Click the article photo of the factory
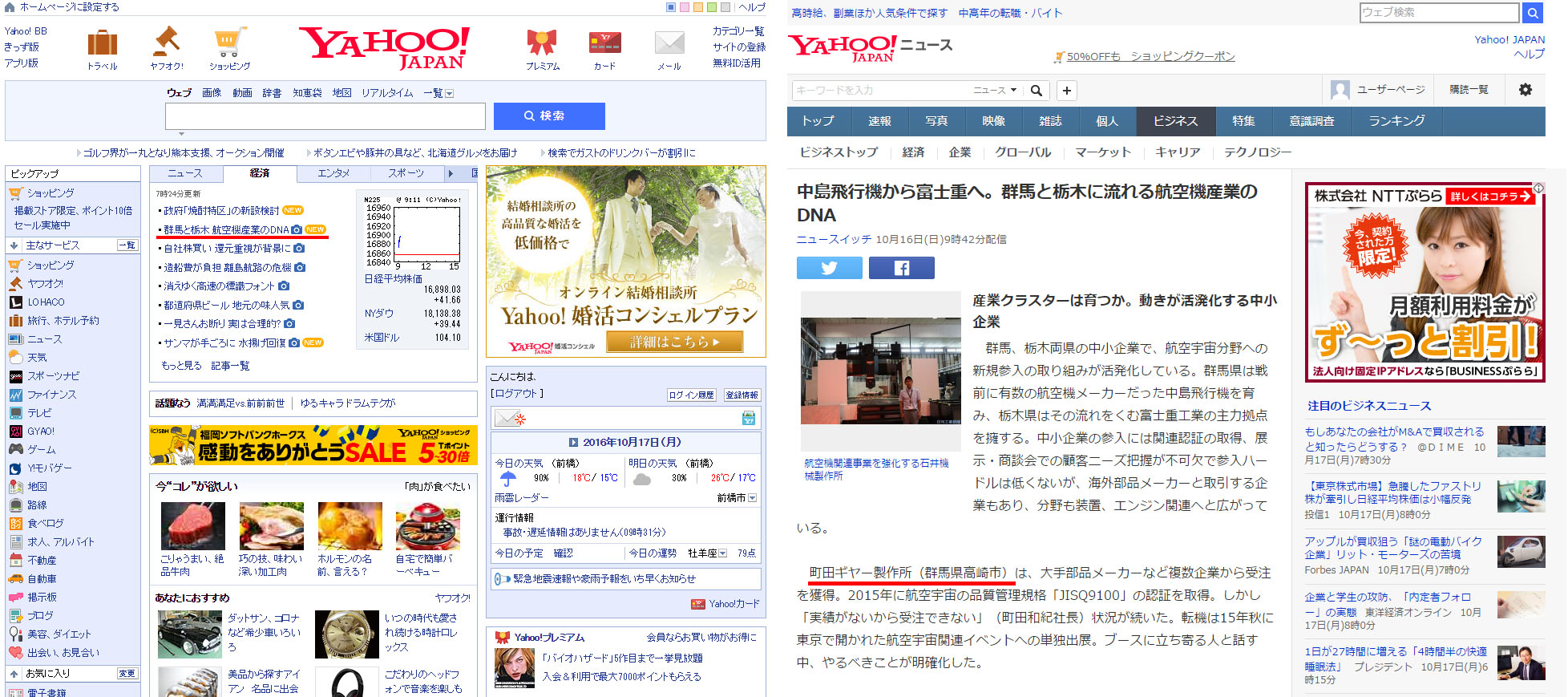 click(881, 371)
